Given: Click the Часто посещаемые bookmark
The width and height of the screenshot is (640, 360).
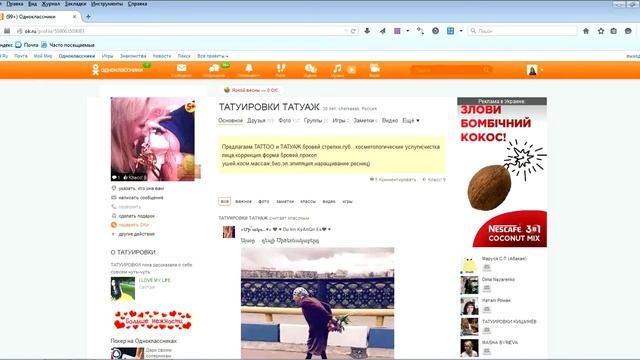Looking at the screenshot, I should tap(68, 45).
